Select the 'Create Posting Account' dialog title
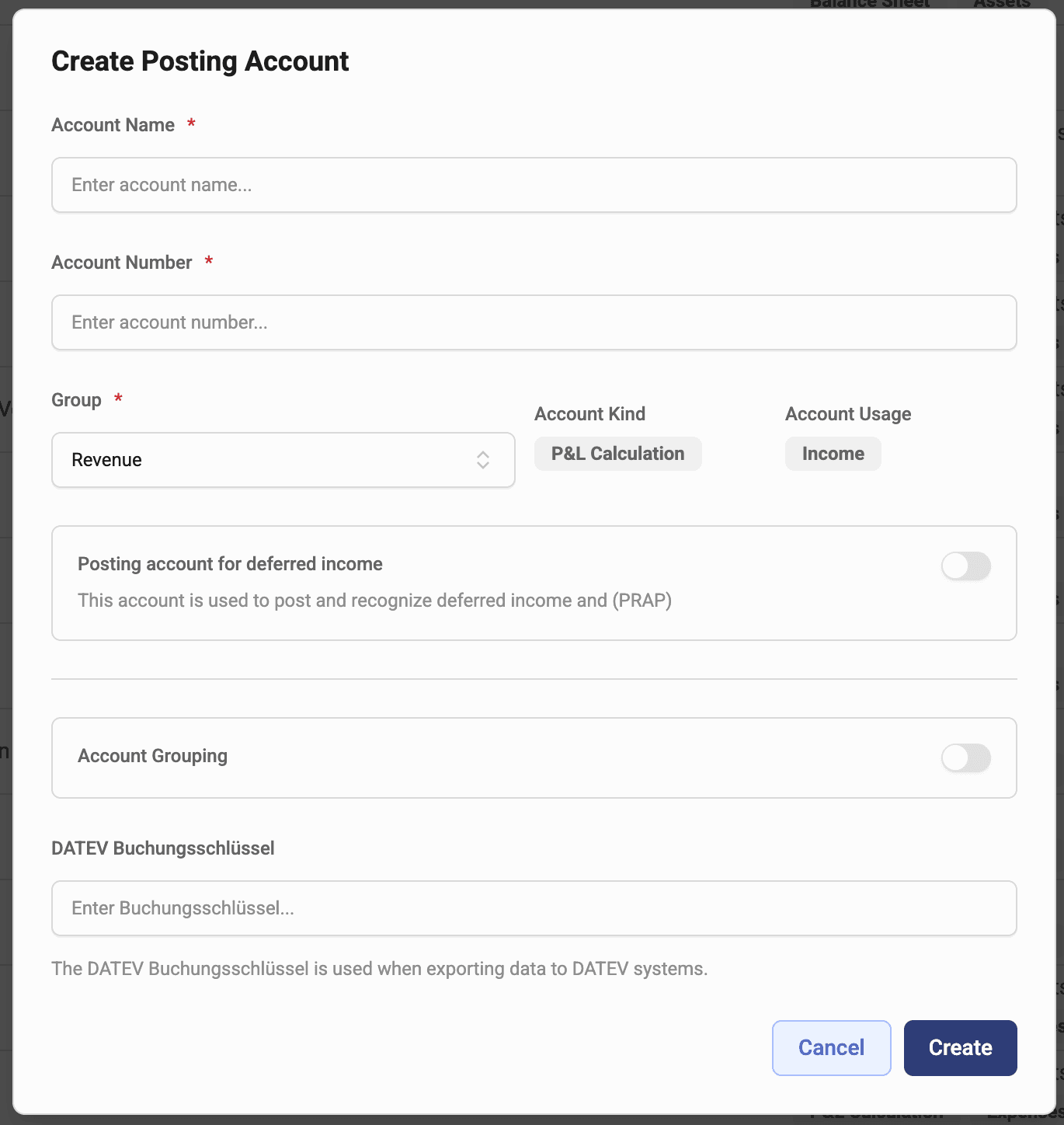Image resolution: width=1064 pixels, height=1125 pixels. [x=200, y=61]
